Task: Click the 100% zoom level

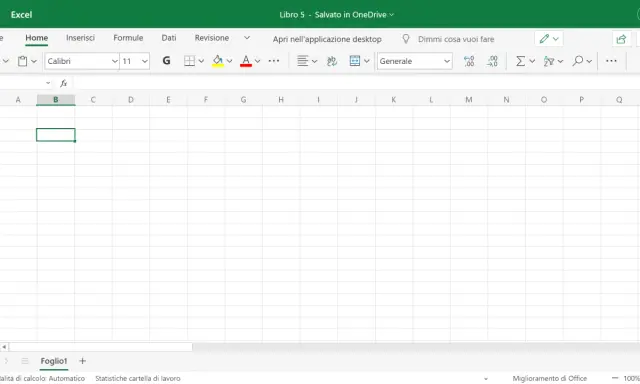Action: [631, 379]
